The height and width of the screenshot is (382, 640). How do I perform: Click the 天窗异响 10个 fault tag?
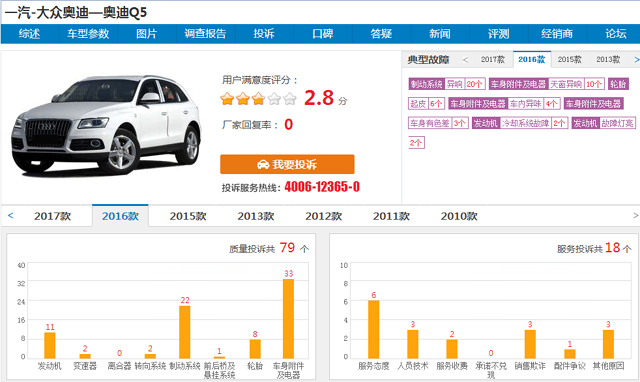(547, 84)
